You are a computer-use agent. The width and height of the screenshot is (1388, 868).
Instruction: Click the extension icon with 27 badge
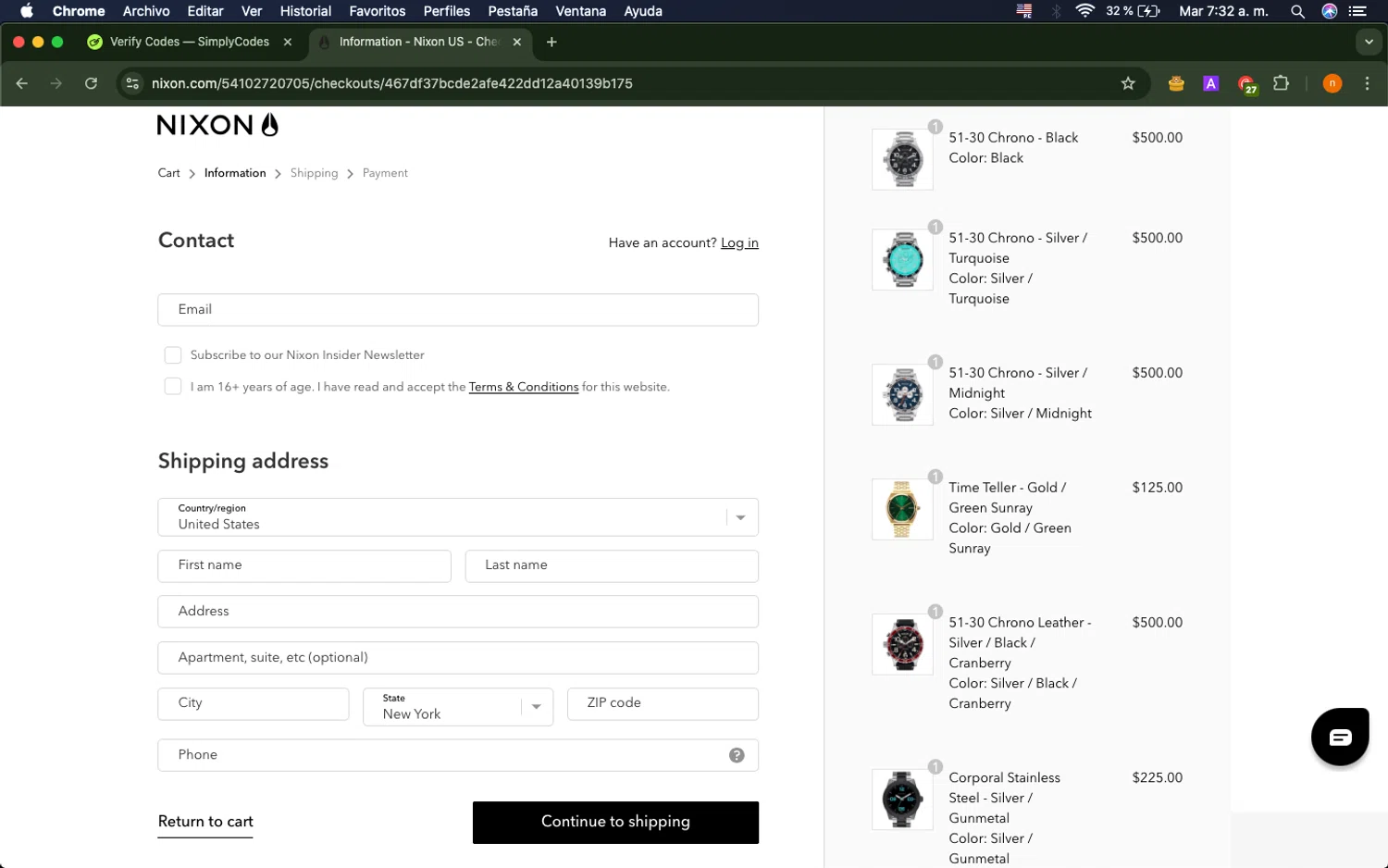(x=1246, y=84)
